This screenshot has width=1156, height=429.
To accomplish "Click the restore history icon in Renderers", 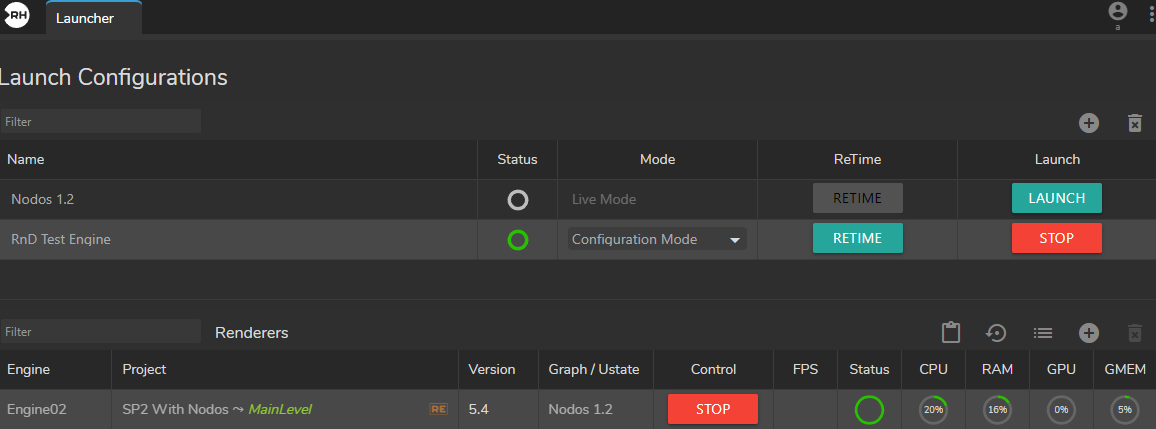I will [996, 333].
